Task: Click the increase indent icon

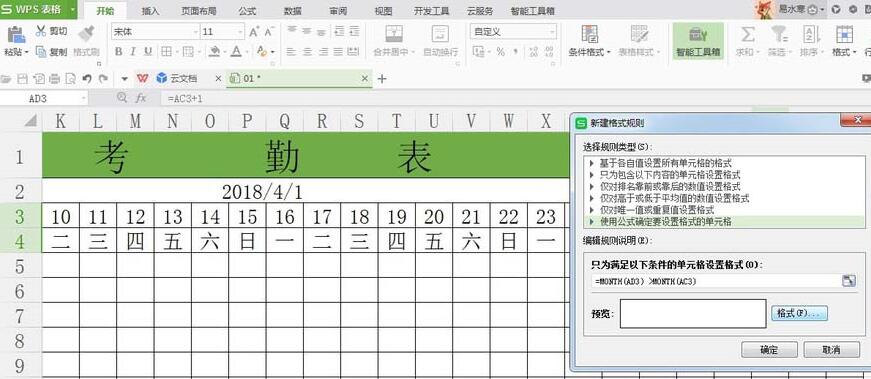Action: tap(354, 31)
